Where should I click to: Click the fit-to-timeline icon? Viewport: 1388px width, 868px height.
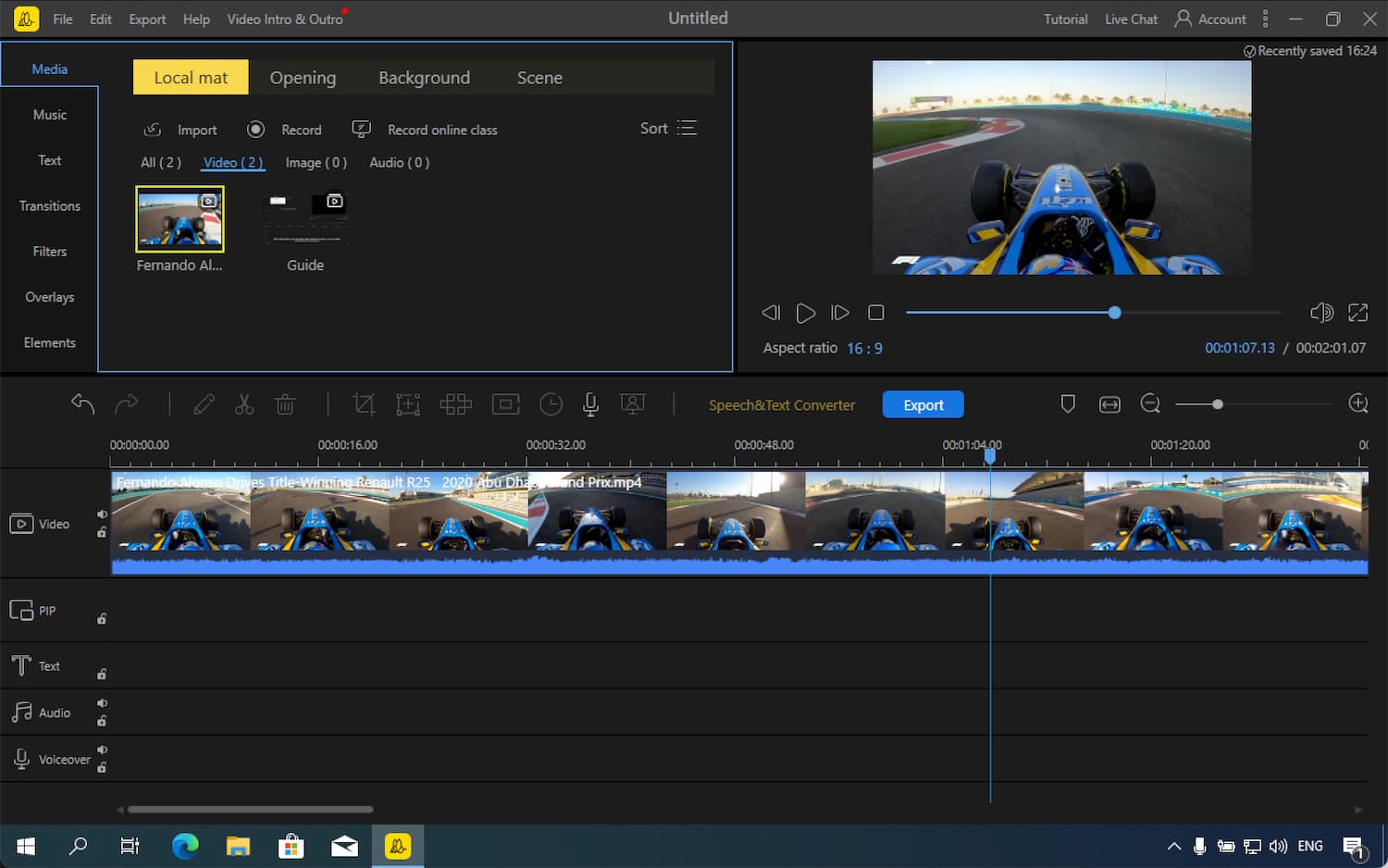[1109, 404]
